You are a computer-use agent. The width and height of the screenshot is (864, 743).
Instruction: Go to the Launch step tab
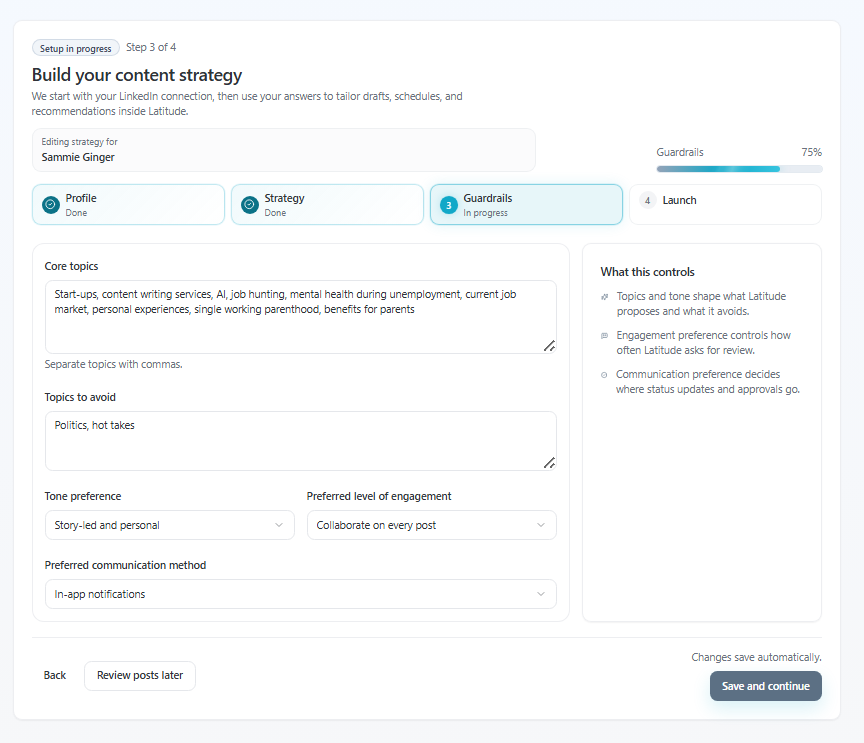click(725, 205)
